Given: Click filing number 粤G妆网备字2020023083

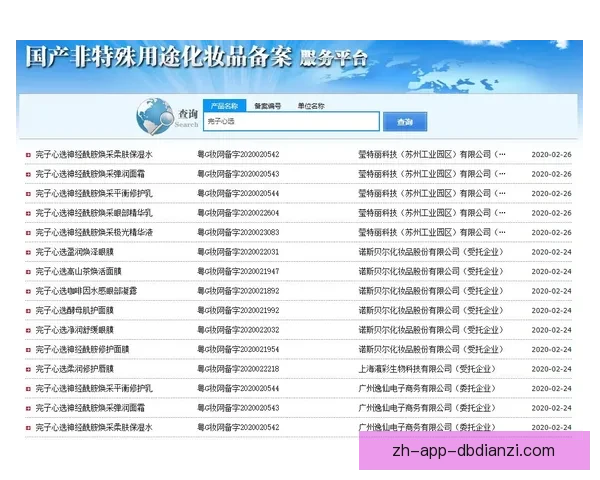Looking at the screenshot, I should [238, 232].
